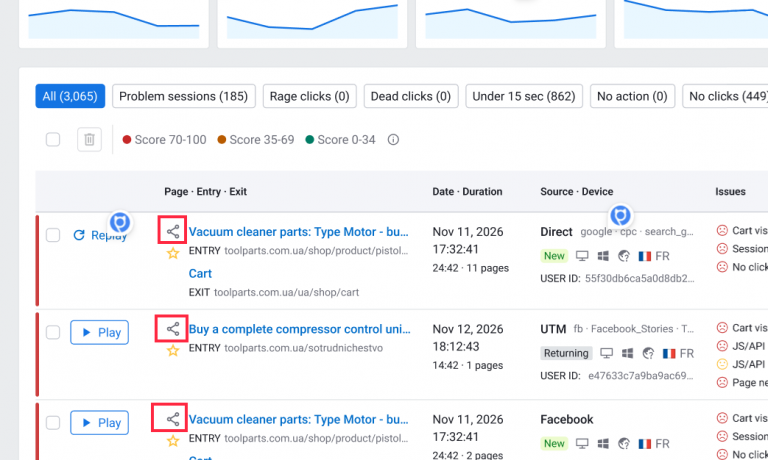Click 'Cart vis' issue icon in Direct row

pos(722,230)
